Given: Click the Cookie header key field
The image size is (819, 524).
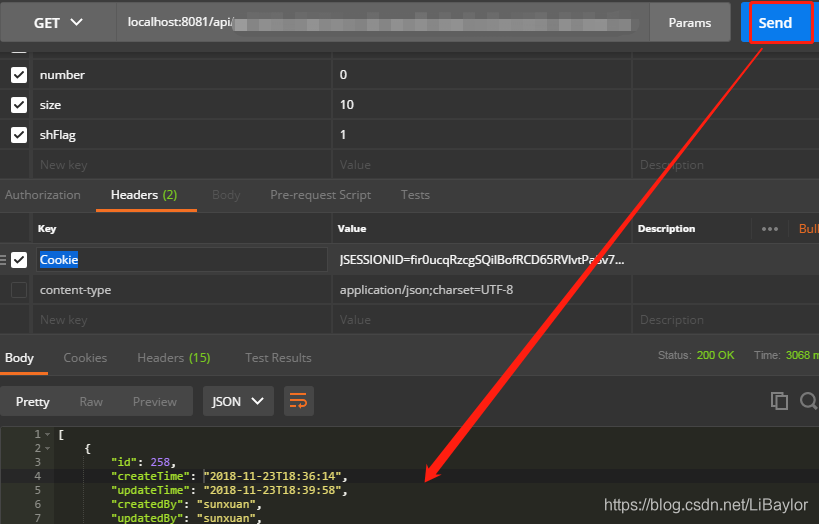Looking at the screenshot, I should [x=182, y=260].
